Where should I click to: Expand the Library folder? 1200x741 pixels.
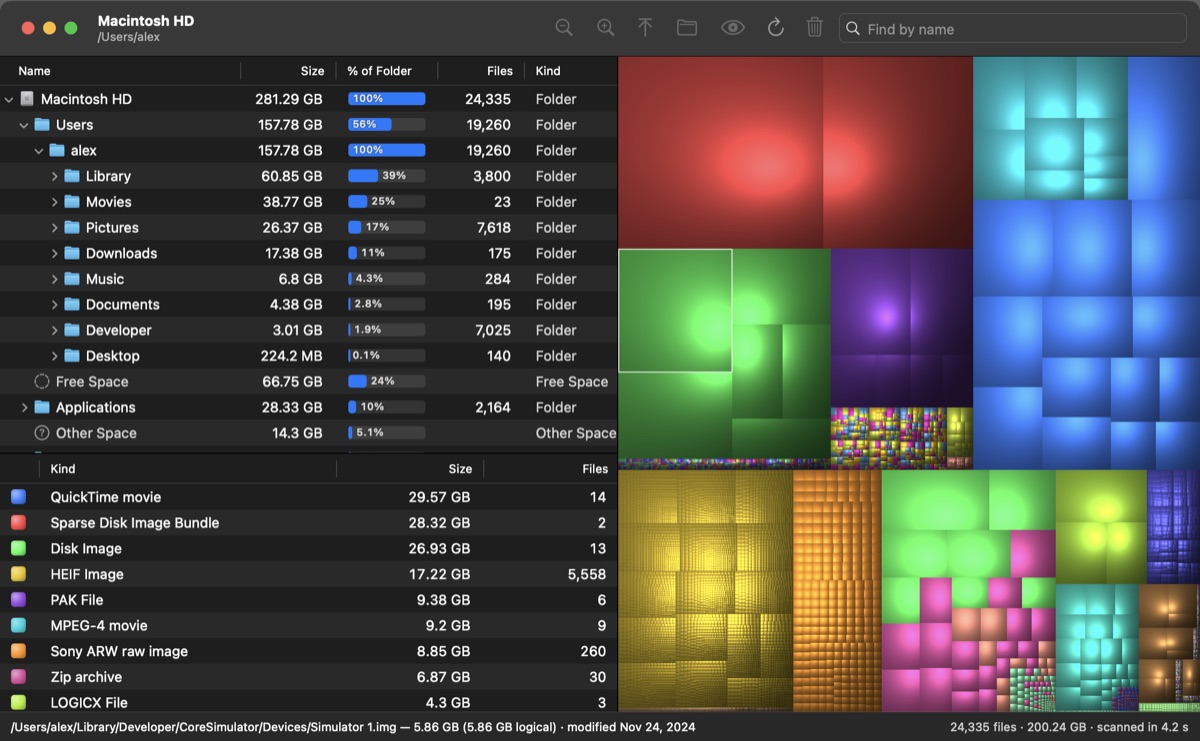tap(55, 176)
